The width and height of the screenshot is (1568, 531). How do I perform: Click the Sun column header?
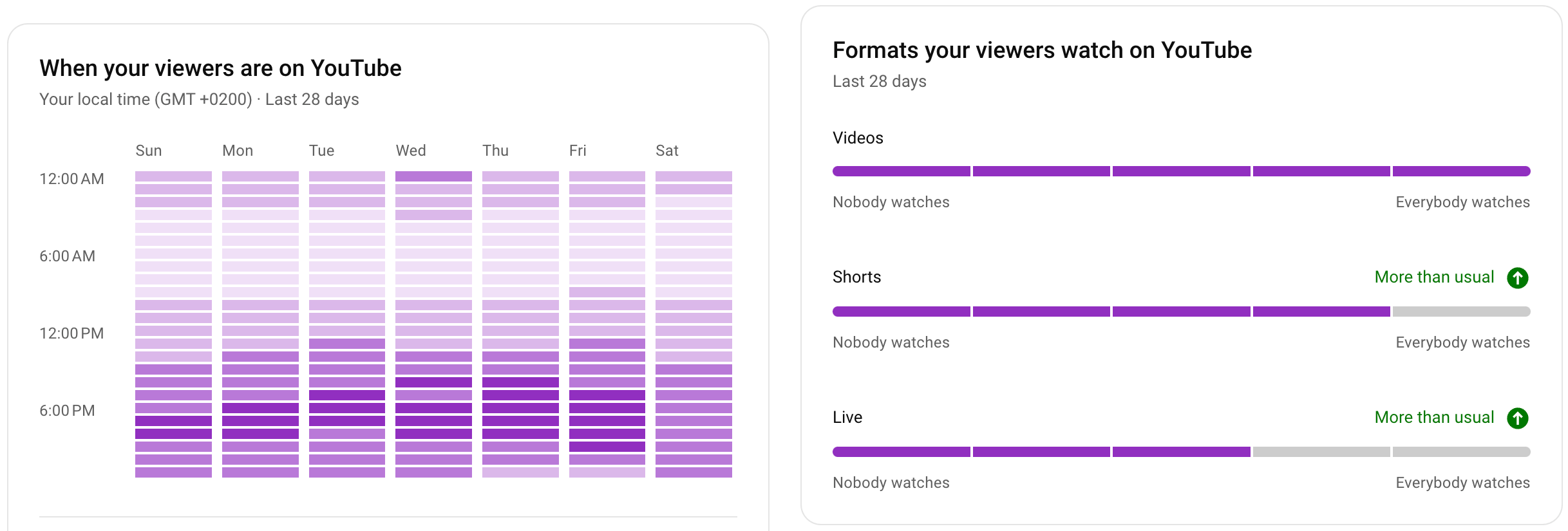click(x=149, y=151)
